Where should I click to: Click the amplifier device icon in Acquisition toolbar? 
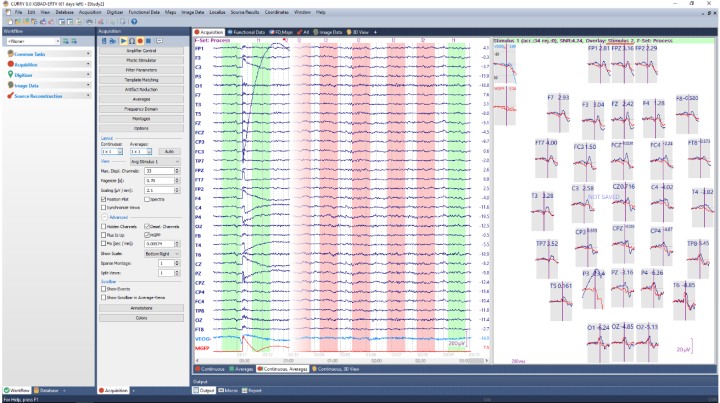(104, 41)
